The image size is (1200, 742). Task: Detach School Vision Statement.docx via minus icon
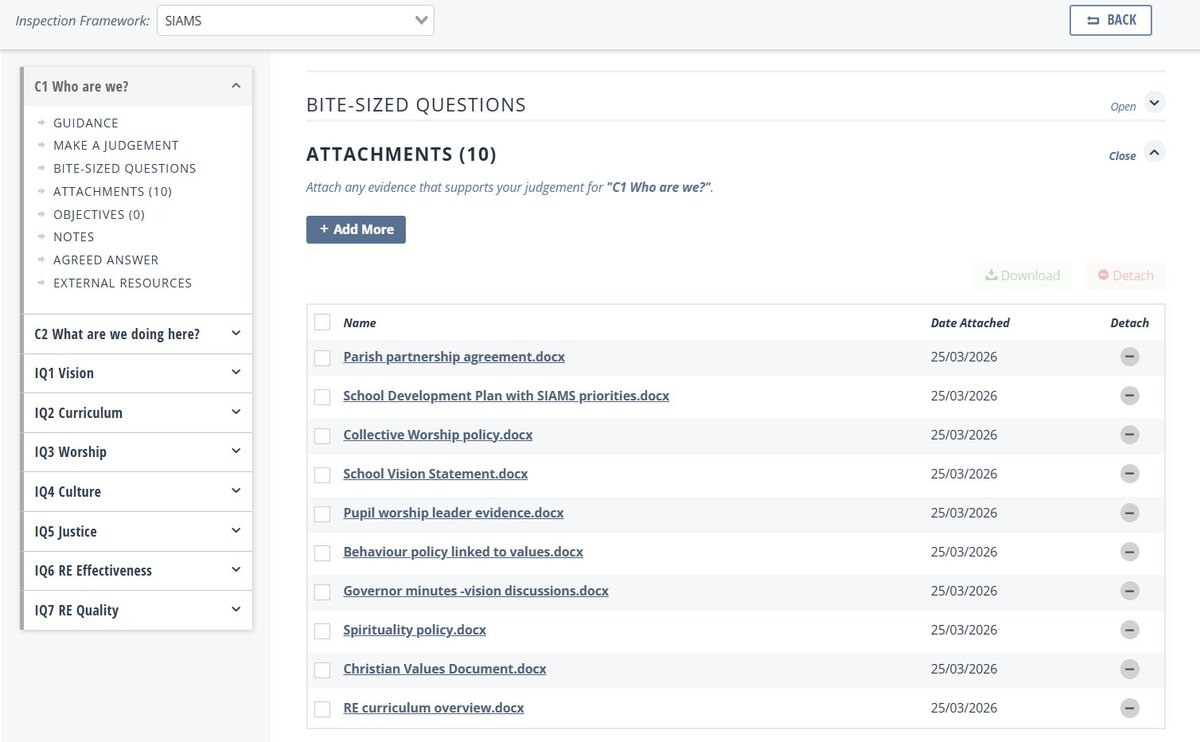click(x=1129, y=474)
